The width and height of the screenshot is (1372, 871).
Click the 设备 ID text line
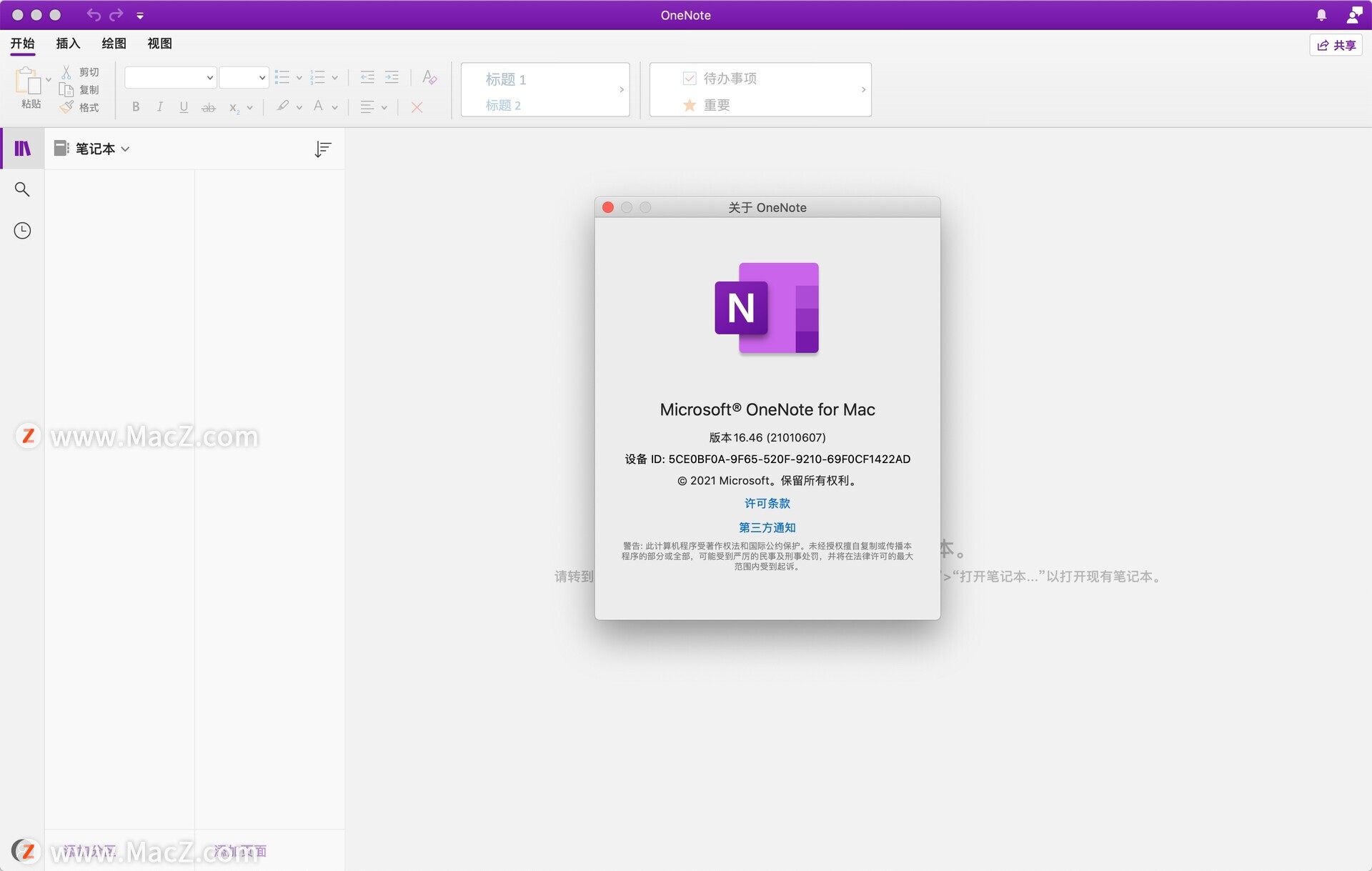tap(767, 459)
